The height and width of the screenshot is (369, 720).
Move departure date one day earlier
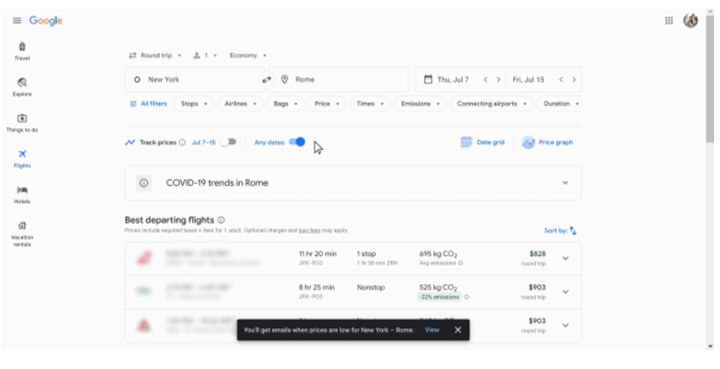(x=485, y=80)
